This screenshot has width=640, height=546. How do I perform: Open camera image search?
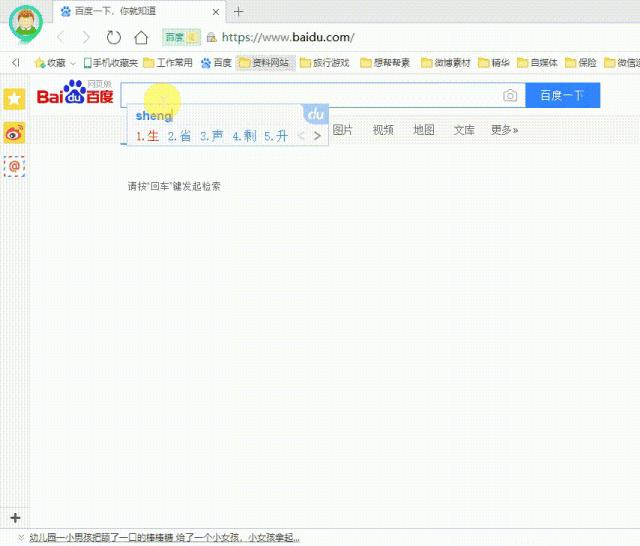point(510,95)
